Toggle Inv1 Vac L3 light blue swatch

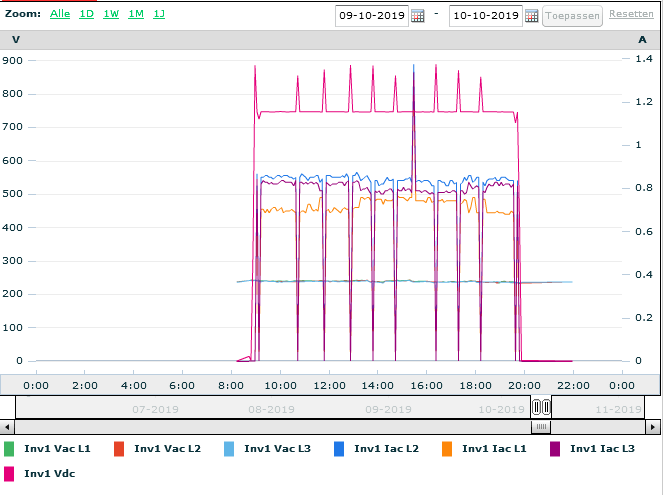pyautogui.click(x=229, y=449)
